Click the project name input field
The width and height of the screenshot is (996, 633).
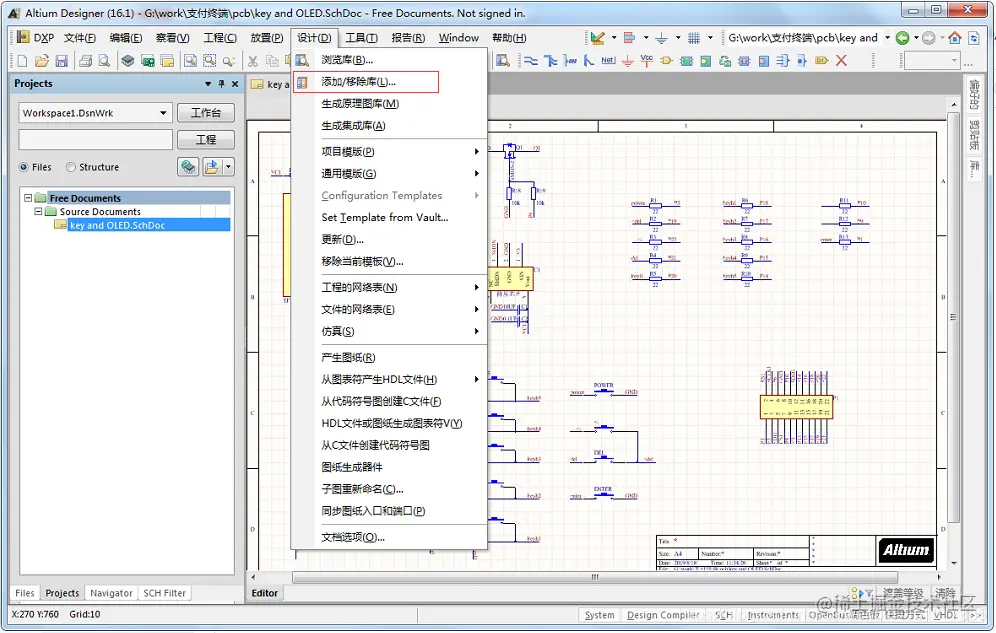pyautogui.click(x=95, y=139)
